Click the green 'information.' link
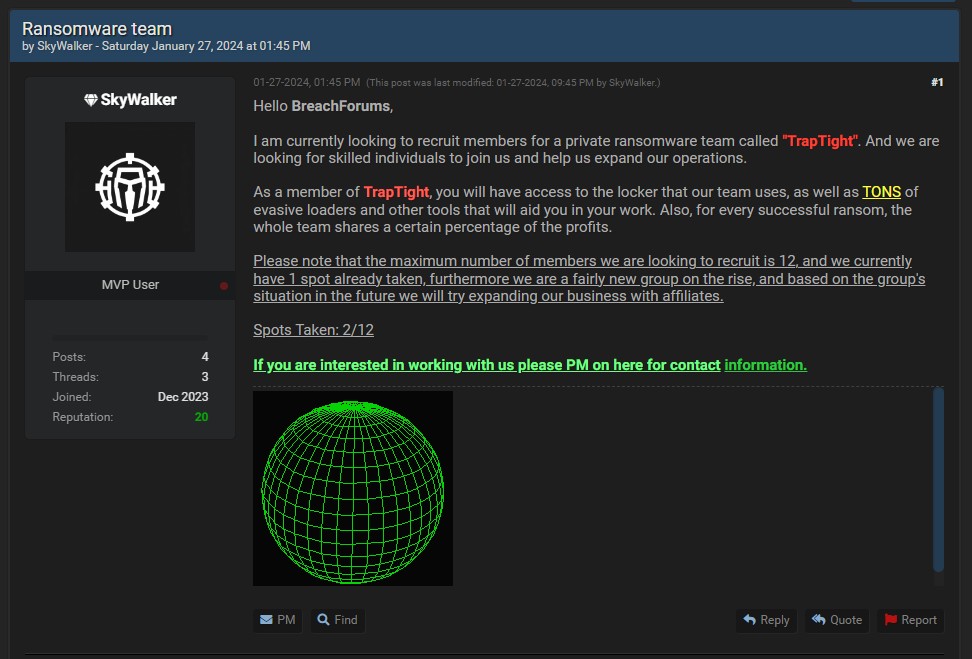This screenshot has height=659, width=972. point(765,365)
